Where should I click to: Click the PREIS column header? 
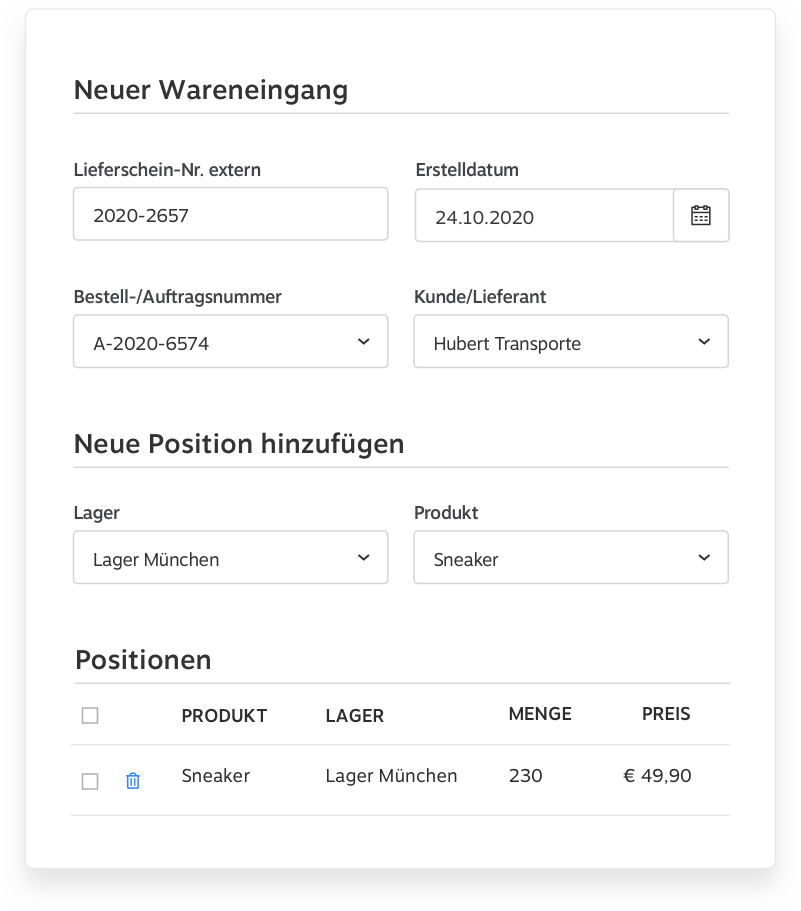pyautogui.click(x=666, y=714)
